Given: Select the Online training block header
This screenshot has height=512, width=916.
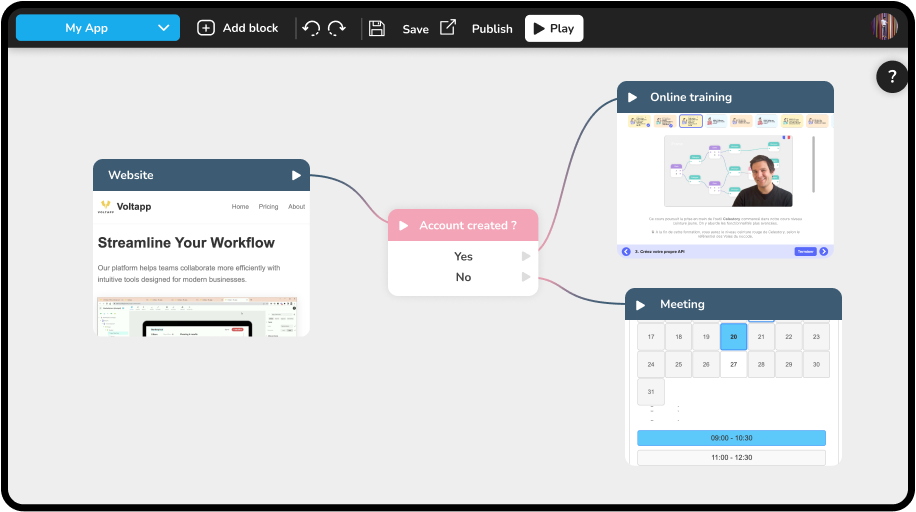Looking at the screenshot, I should [x=725, y=97].
